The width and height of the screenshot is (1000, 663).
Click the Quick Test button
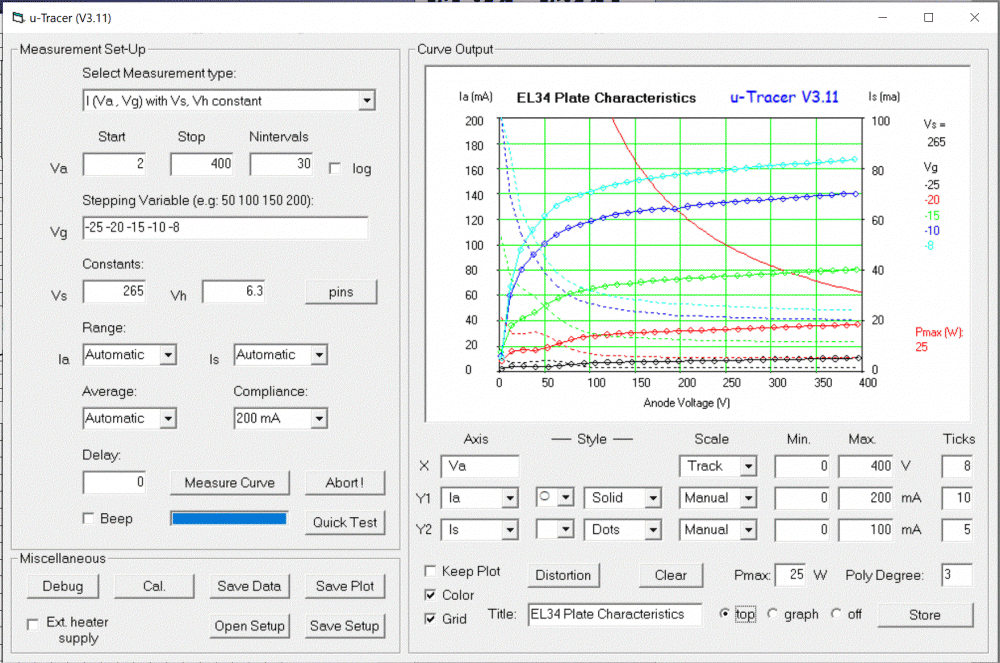[x=344, y=522]
